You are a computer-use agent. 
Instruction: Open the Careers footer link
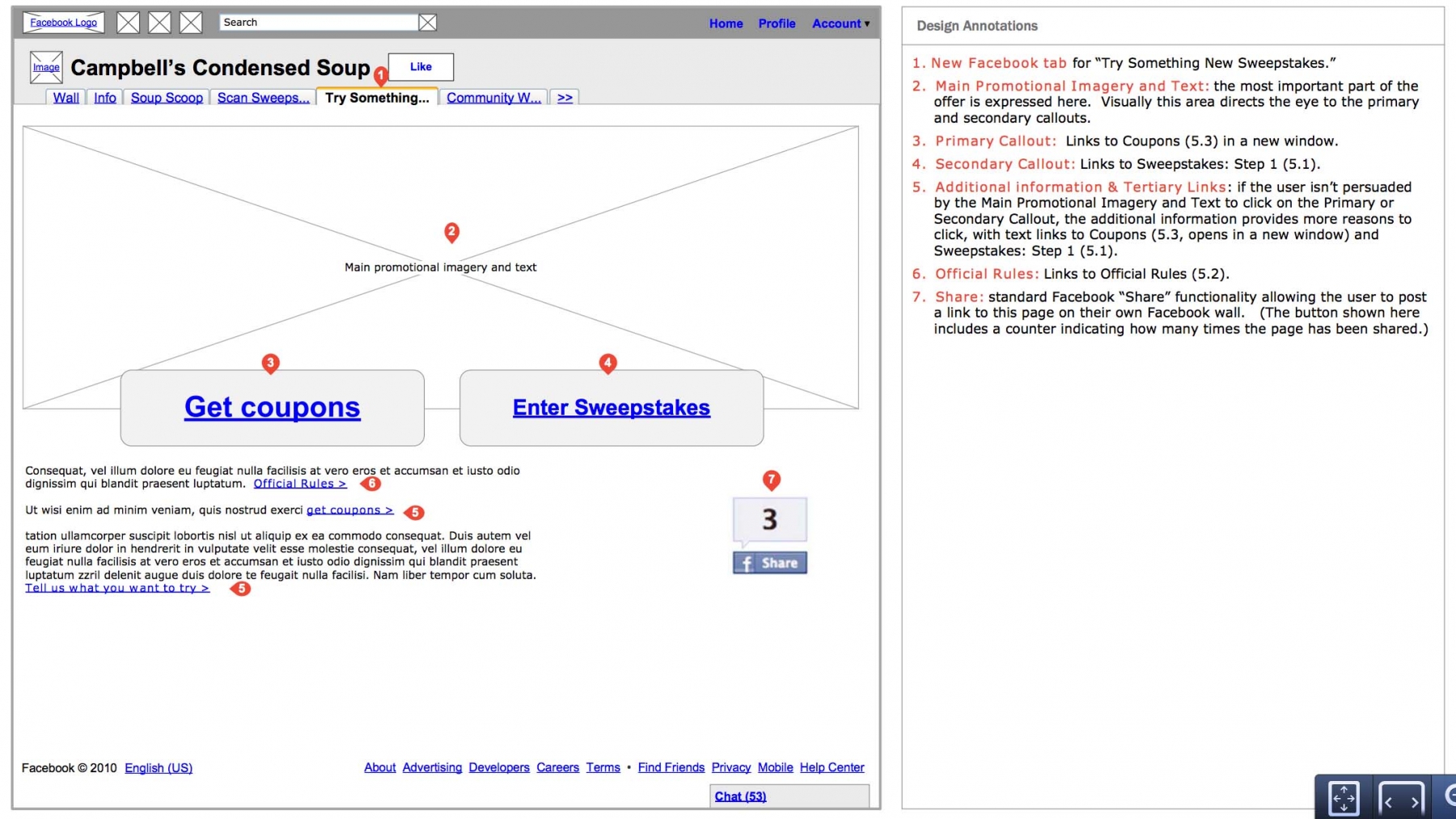(557, 767)
